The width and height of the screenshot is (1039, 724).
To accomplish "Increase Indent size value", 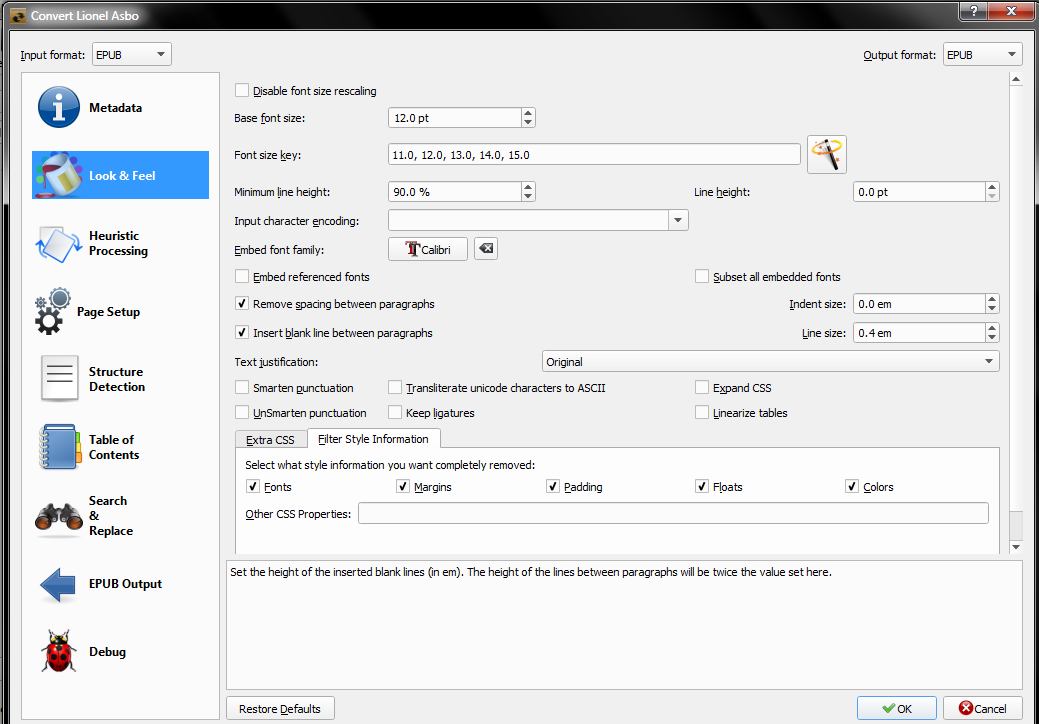I will (x=992, y=299).
